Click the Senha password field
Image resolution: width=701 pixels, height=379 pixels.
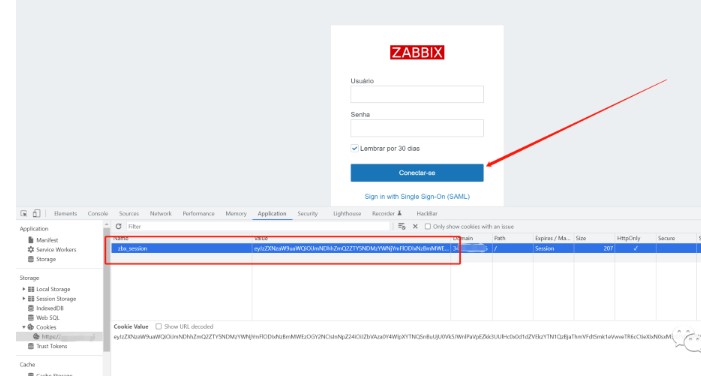pos(417,128)
